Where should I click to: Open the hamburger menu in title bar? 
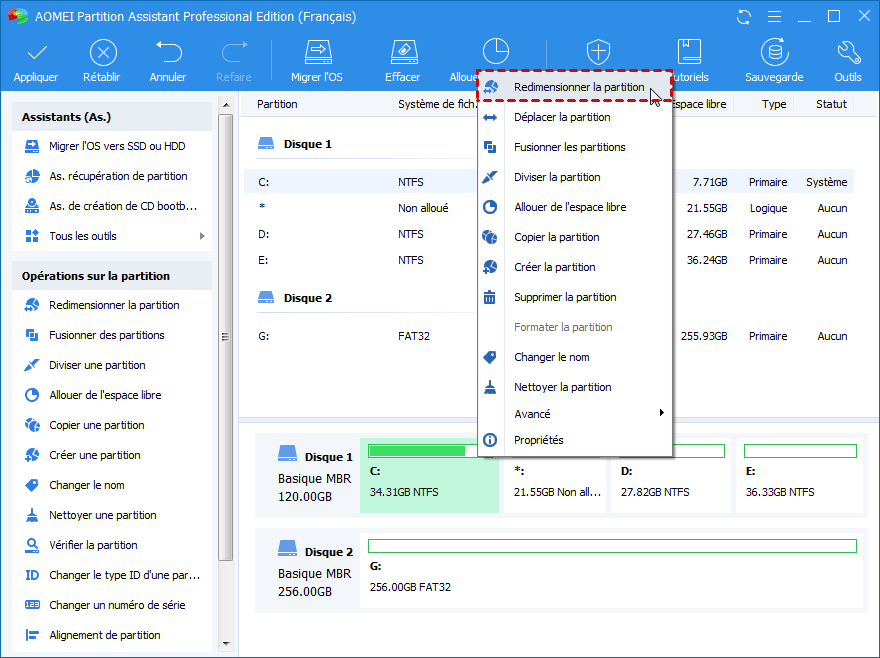(x=772, y=17)
